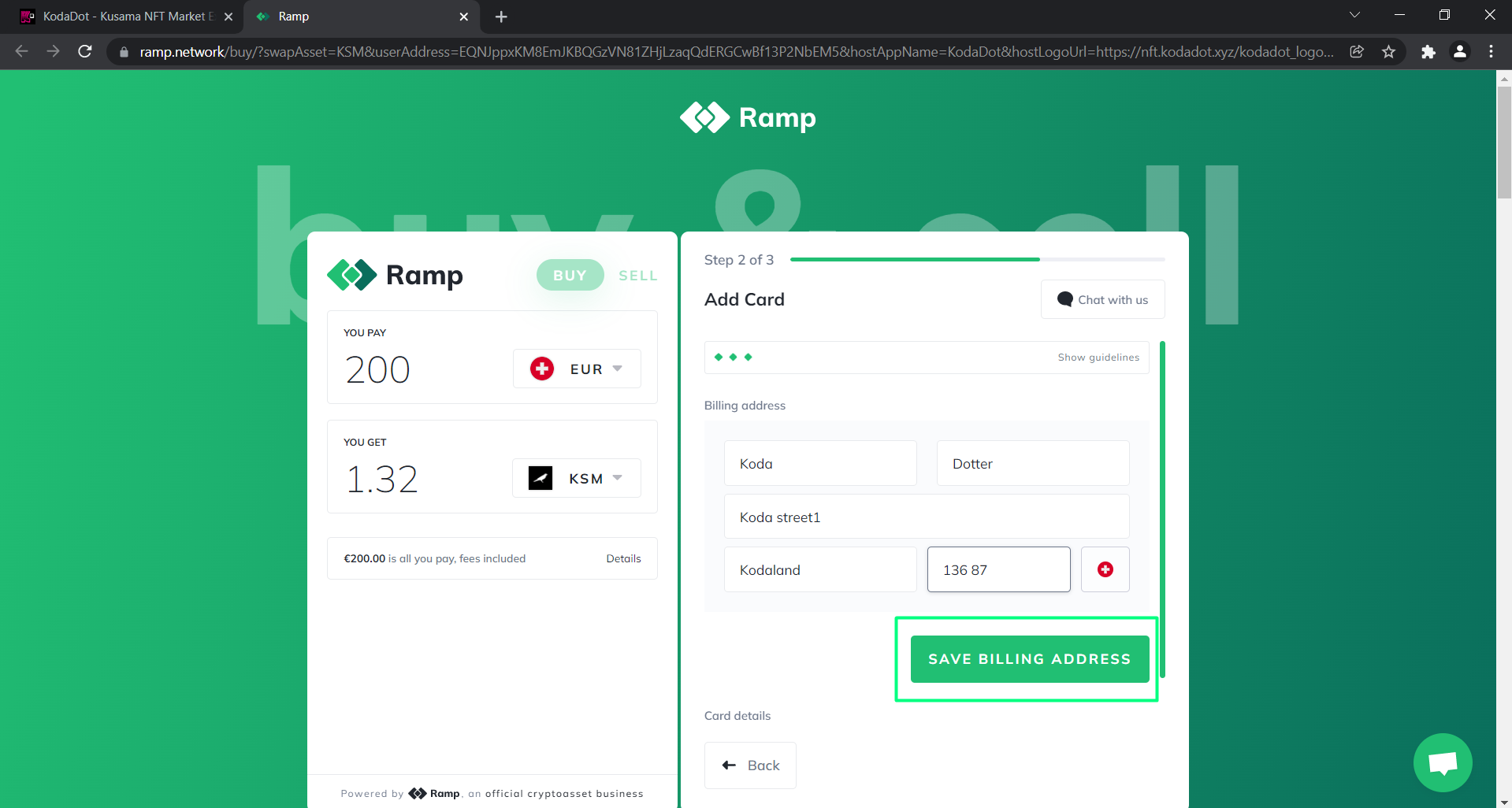This screenshot has height=808, width=1512.
Task: Click the new tab plus button
Action: click(501, 17)
